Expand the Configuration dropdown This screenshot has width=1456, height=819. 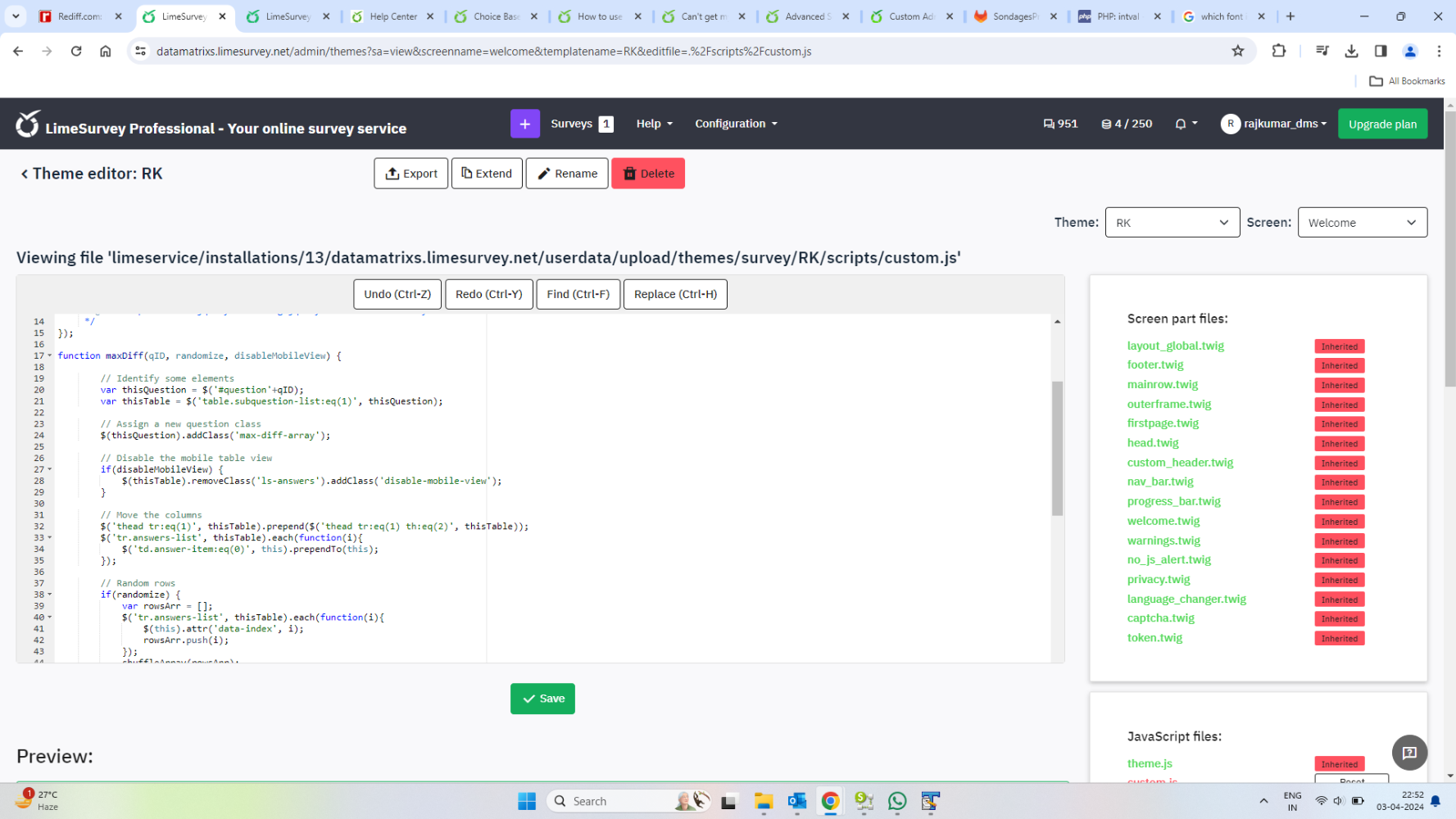tap(736, 124)
